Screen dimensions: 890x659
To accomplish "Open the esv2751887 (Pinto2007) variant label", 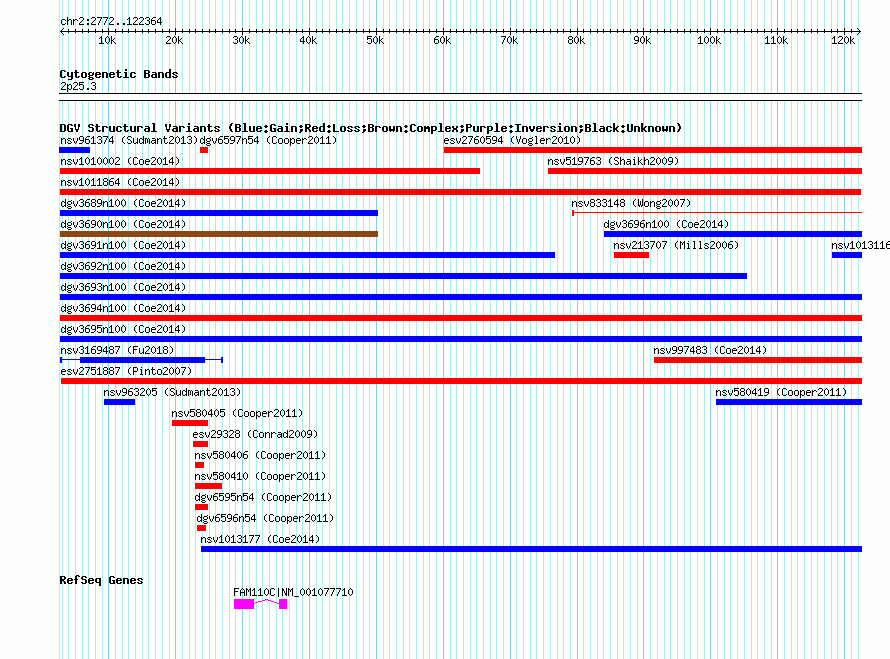I will tap(126, 371).
